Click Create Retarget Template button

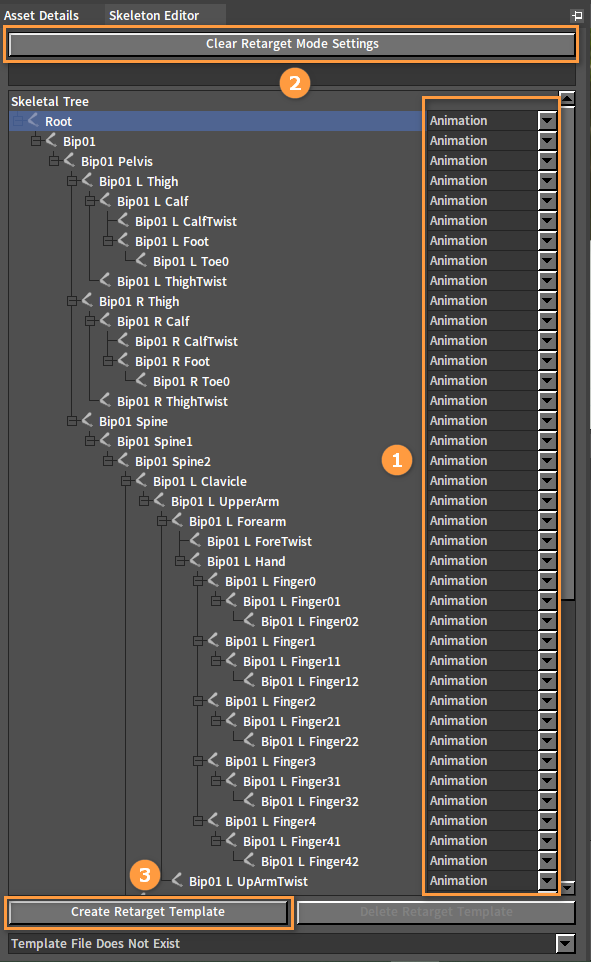pyautogui.click(x=148, y=912)
